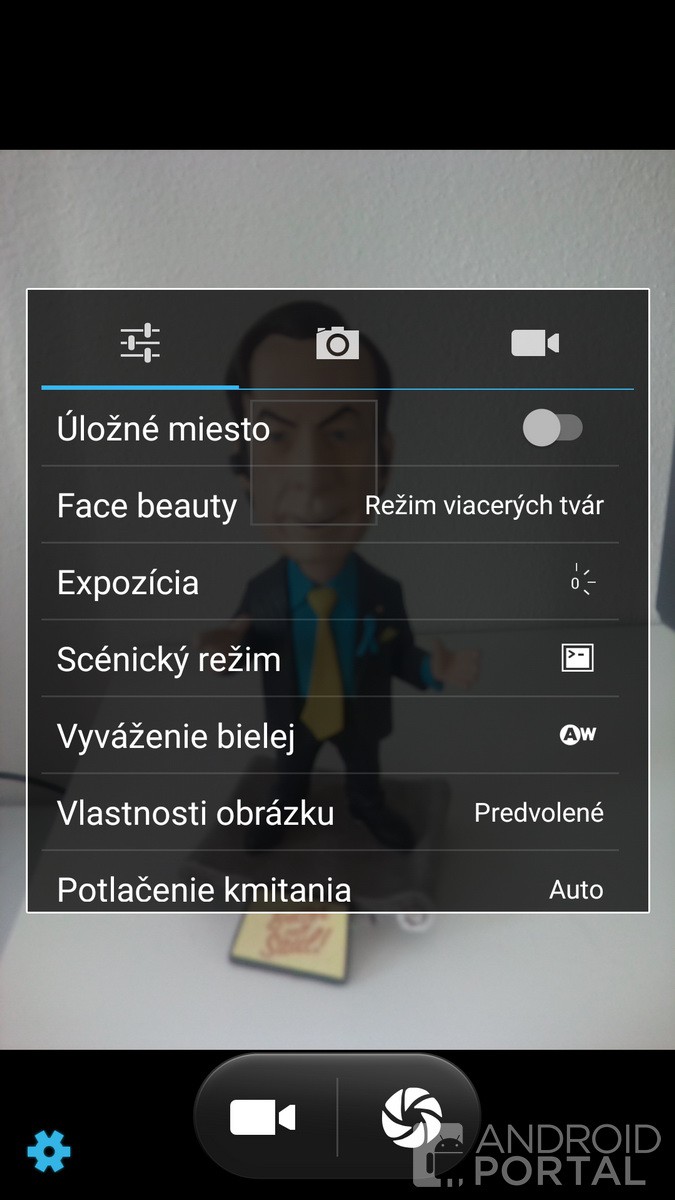Start video recording with camcorder button
The width and height of the screenshot is (675, 1200).
[262, 1117]
